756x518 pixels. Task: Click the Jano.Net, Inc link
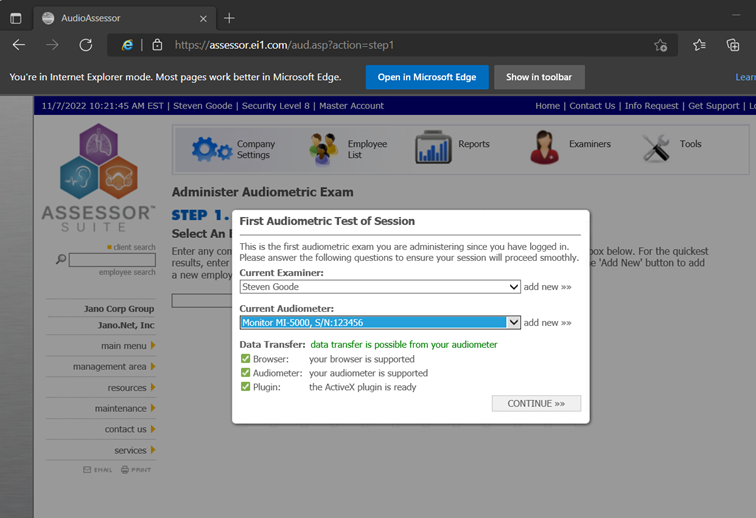126,325
